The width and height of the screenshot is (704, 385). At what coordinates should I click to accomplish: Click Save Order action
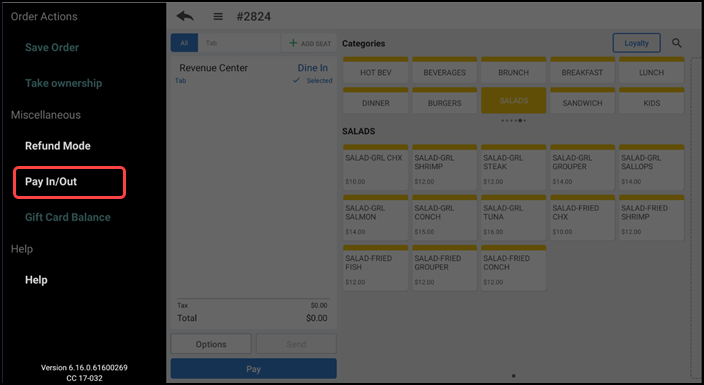click(52, 47)
